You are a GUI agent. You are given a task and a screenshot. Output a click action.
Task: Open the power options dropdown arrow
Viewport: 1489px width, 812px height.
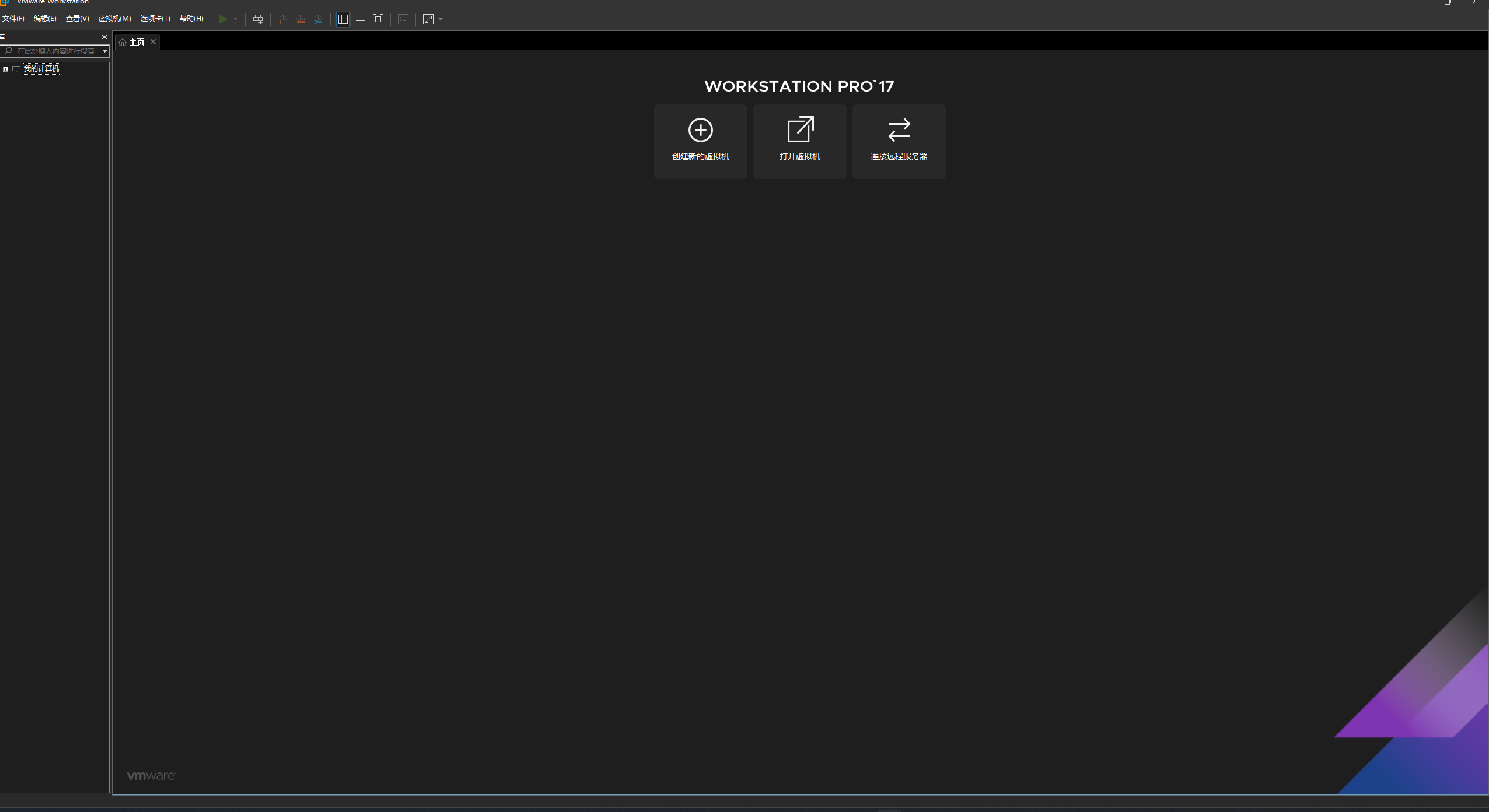[236, 19]
